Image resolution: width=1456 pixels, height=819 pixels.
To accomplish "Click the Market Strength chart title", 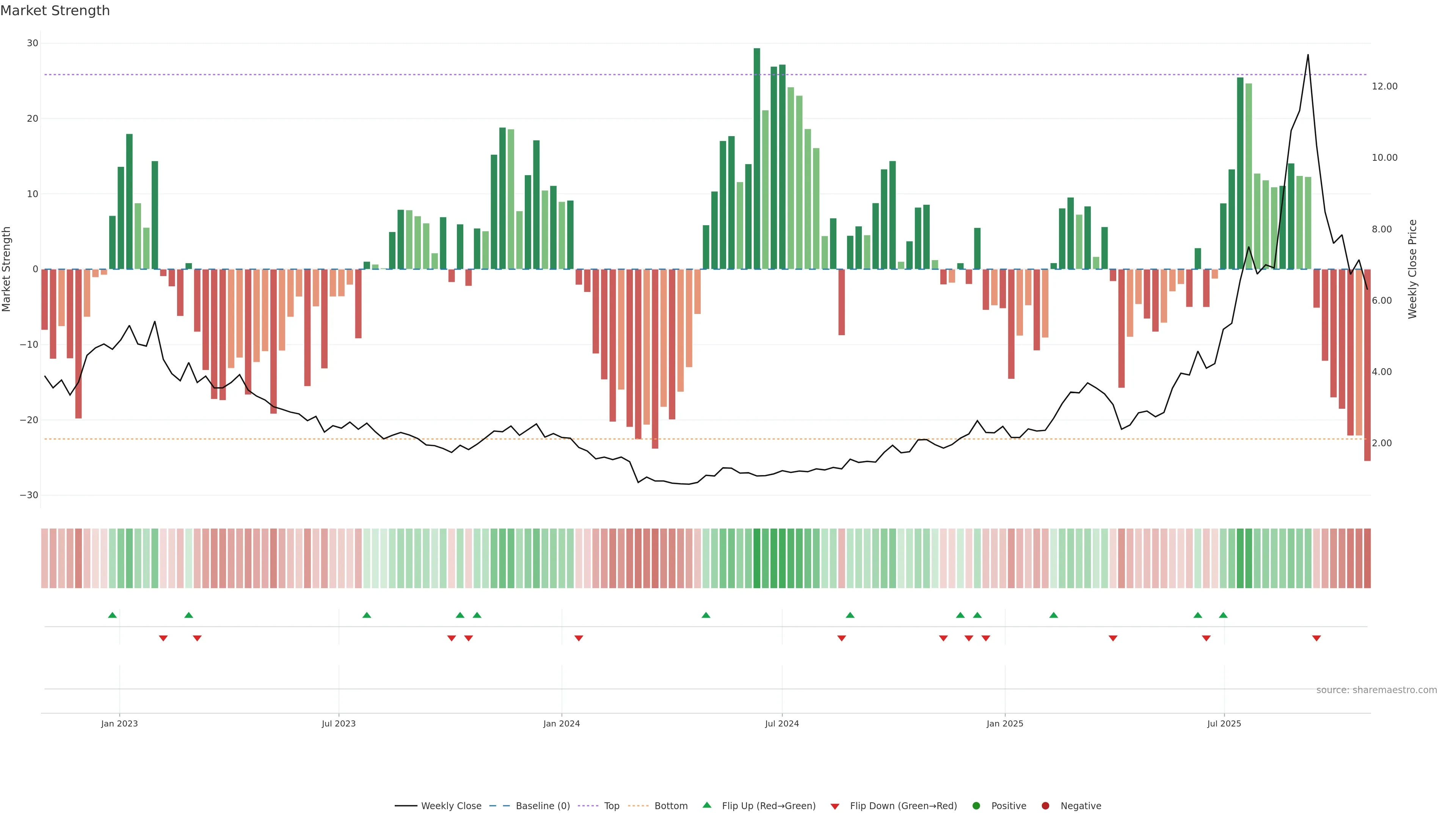I will [x=55, y=11].
